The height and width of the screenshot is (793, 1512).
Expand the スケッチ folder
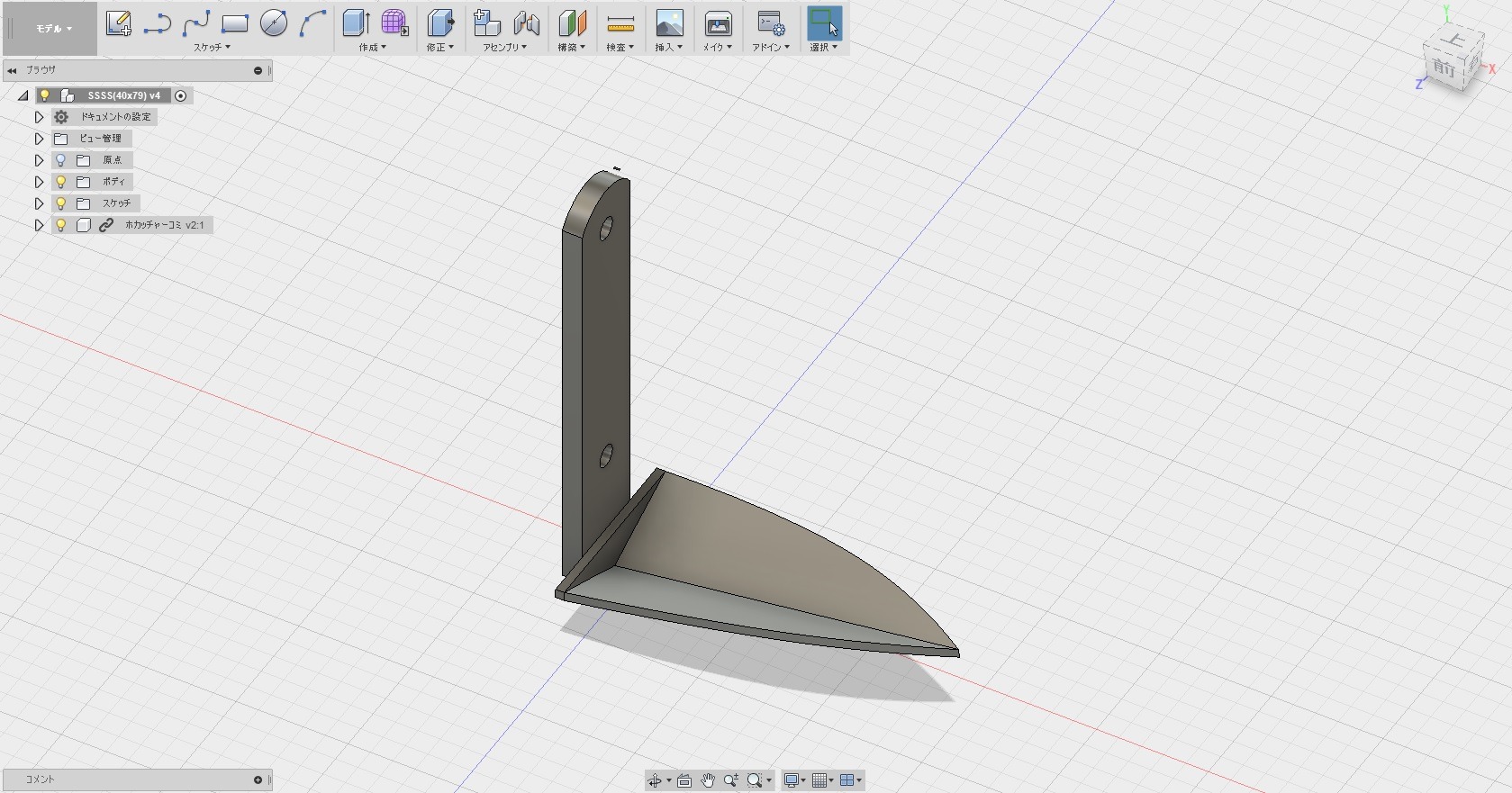point(39,203)
